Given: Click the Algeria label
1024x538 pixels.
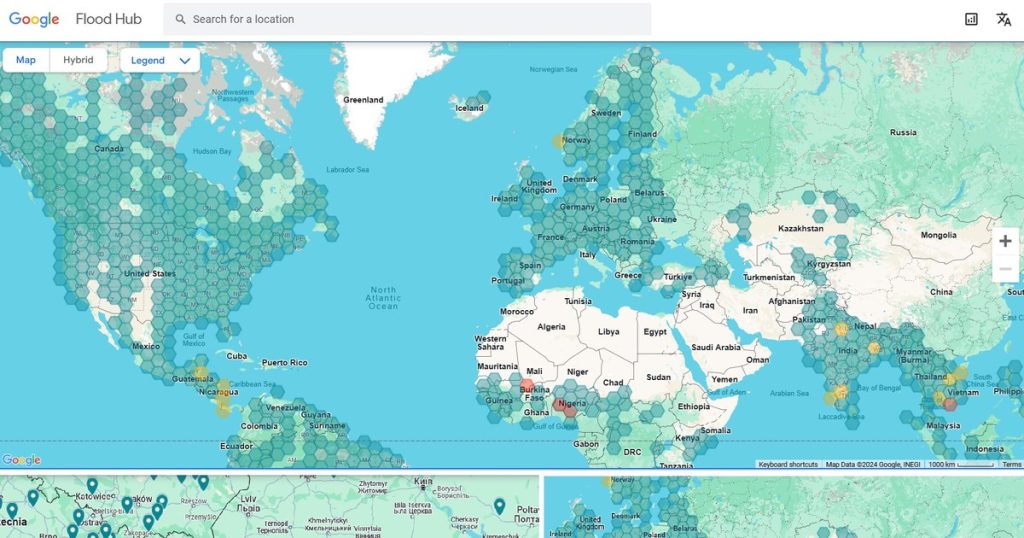Looking at the screenshot, I should pyautogui.click(x=551, y=326).
